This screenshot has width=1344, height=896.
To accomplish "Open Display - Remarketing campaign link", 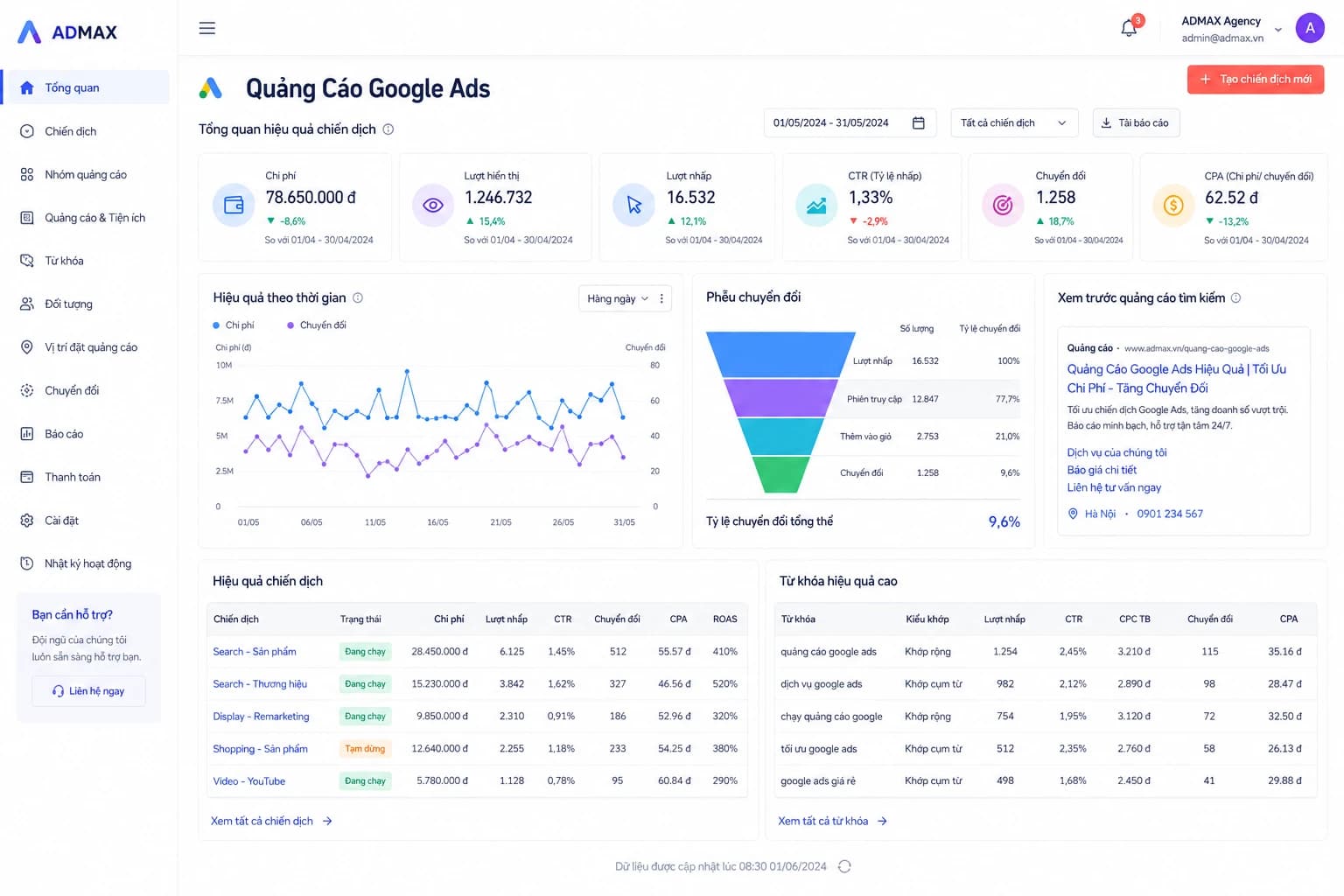I will pyautogui.click(x=261, y=717).
